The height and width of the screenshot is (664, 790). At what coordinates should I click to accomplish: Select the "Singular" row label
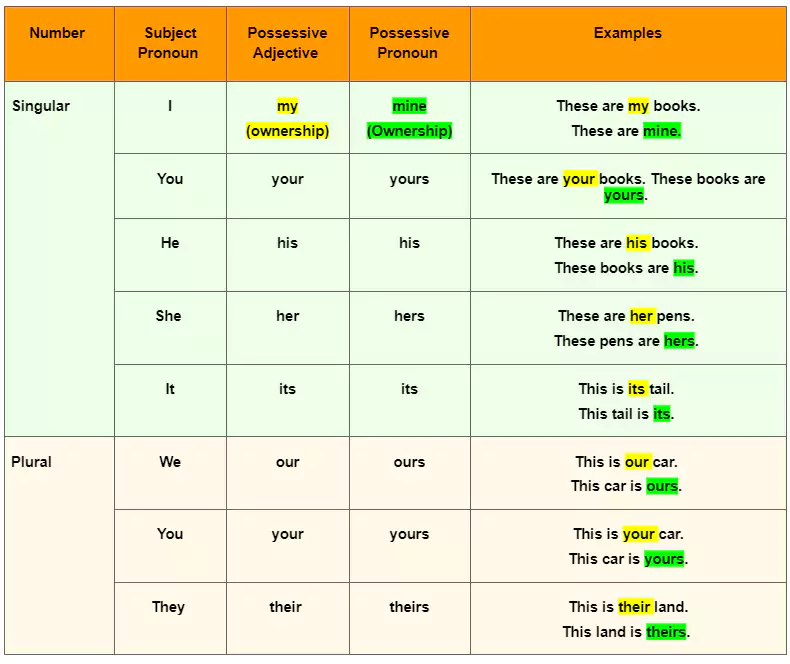[x=41, y=106]
